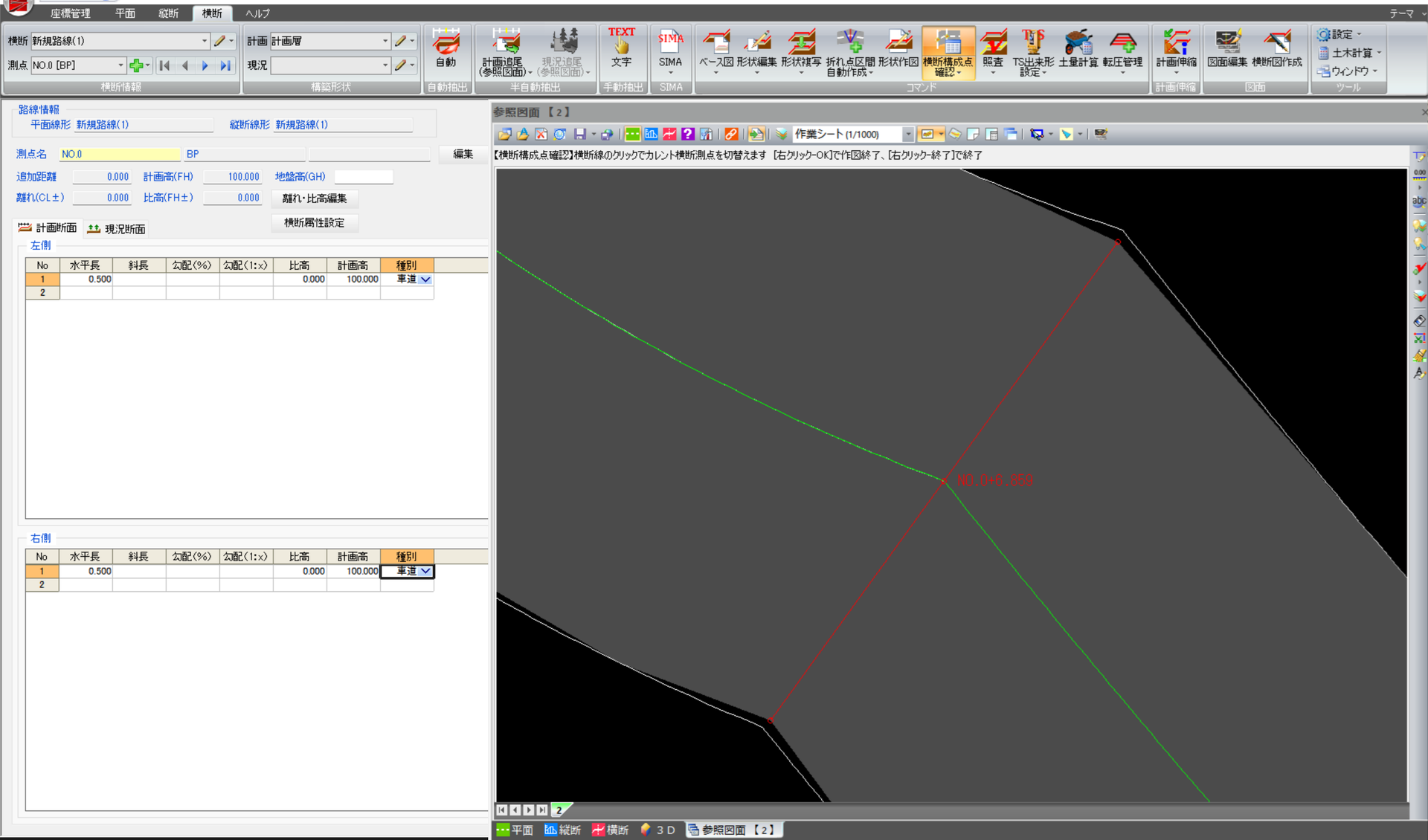The image size is (1428, 840).
Task: Click the 横断図作成 cross-section drawing icon
Action: tap(1276, 49)
